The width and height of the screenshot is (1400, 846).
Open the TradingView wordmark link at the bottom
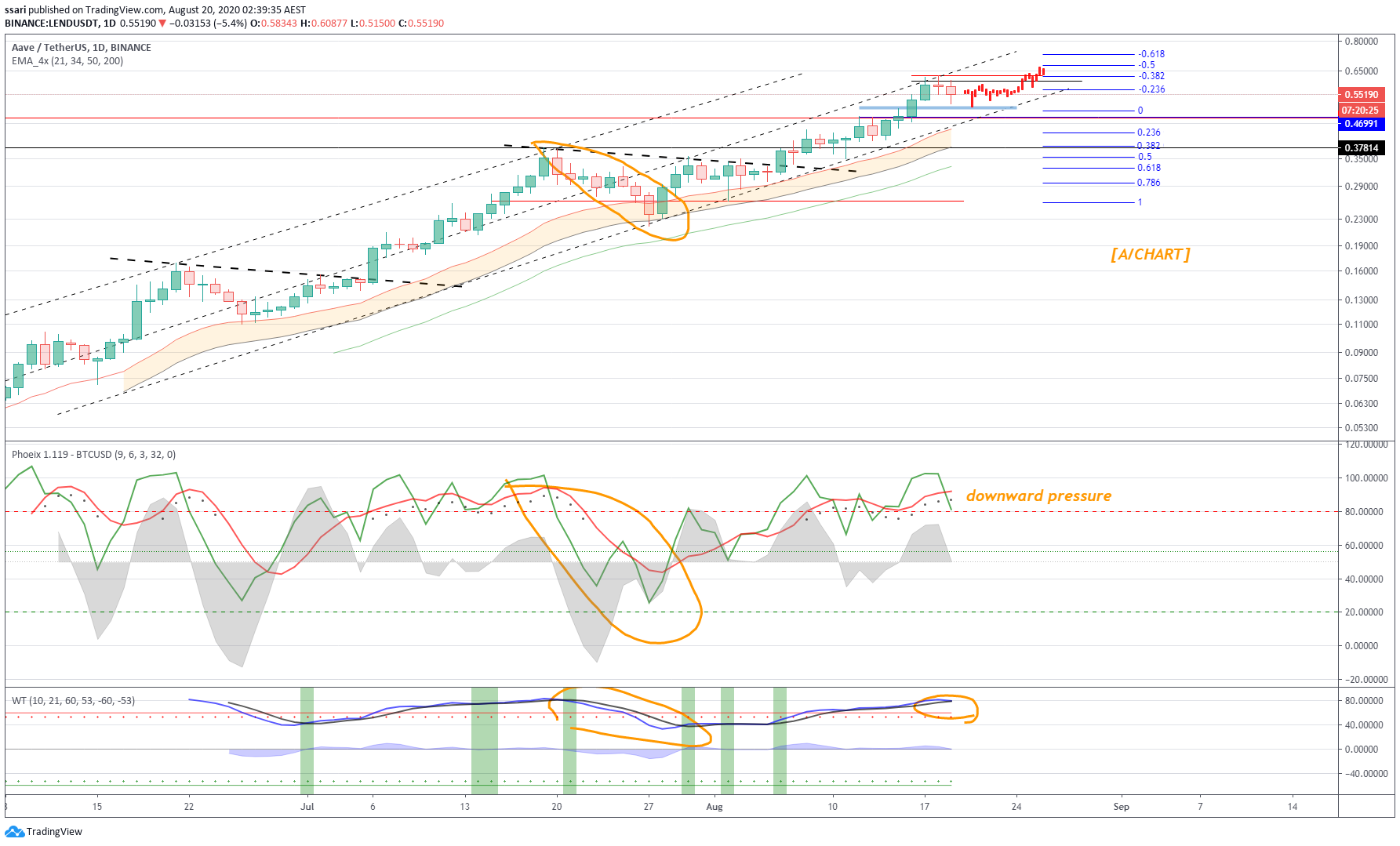54,831
